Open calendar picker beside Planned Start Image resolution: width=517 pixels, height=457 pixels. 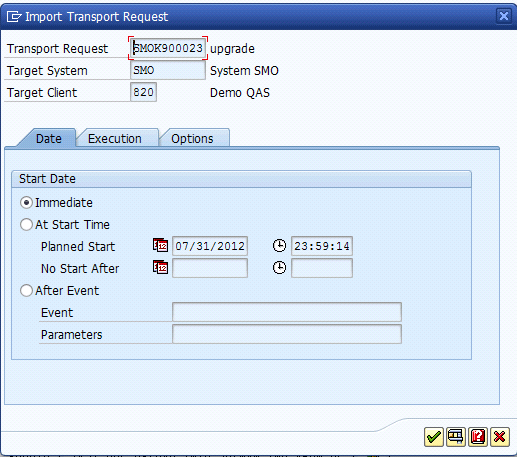tap(160, 246)
